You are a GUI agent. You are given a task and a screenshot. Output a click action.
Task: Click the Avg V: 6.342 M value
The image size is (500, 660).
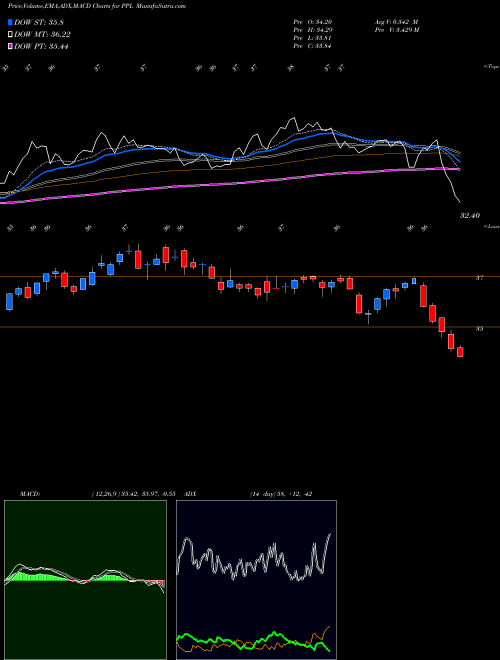[396, 22]
